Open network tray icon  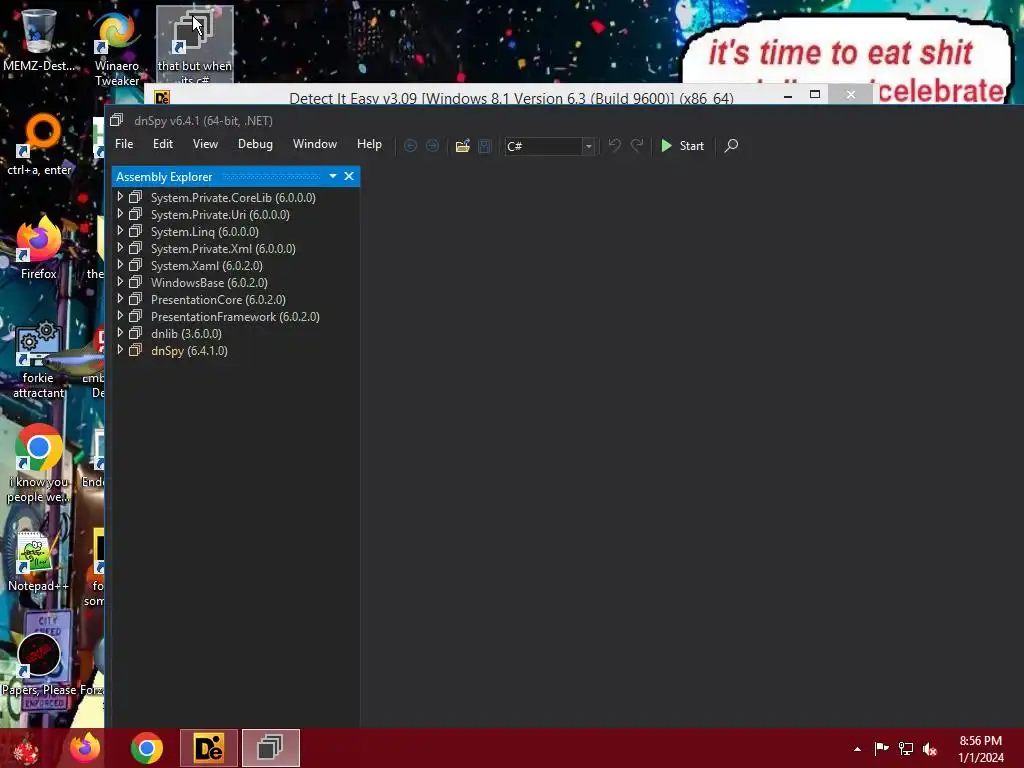(x=906, y=748)
